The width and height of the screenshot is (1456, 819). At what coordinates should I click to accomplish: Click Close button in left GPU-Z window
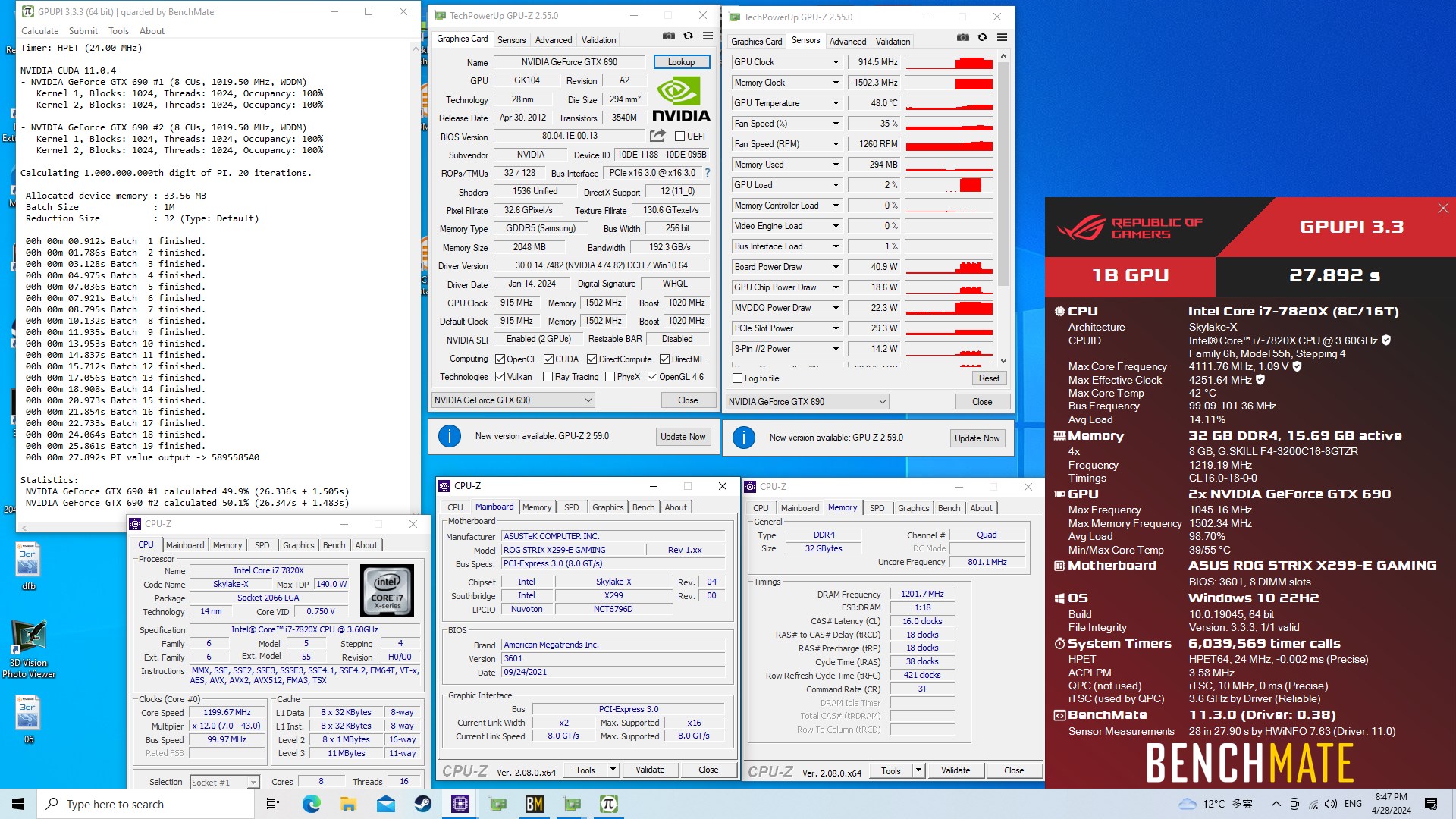click(688, 400)
